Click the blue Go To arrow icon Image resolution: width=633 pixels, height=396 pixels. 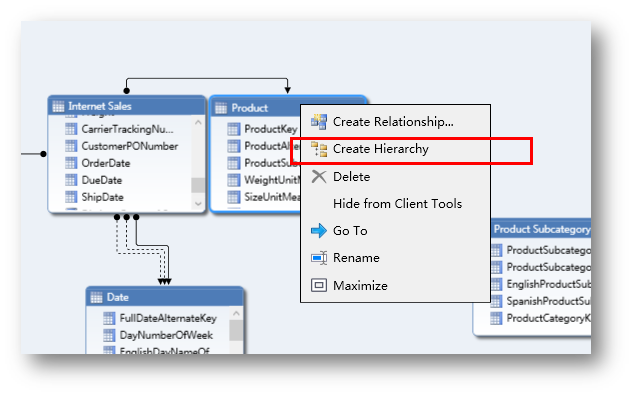(x=319, y=230)
